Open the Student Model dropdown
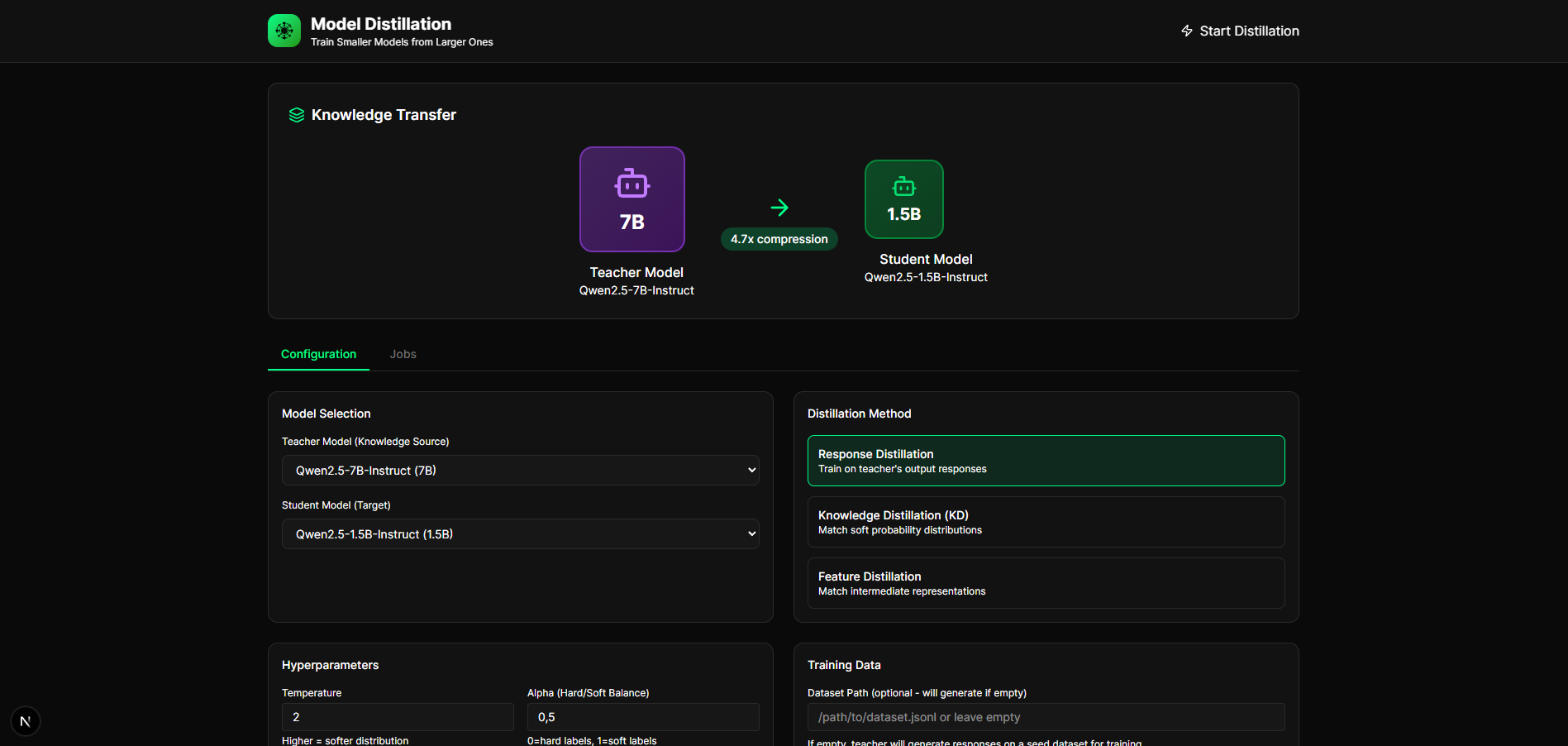 tap(521, 534)
